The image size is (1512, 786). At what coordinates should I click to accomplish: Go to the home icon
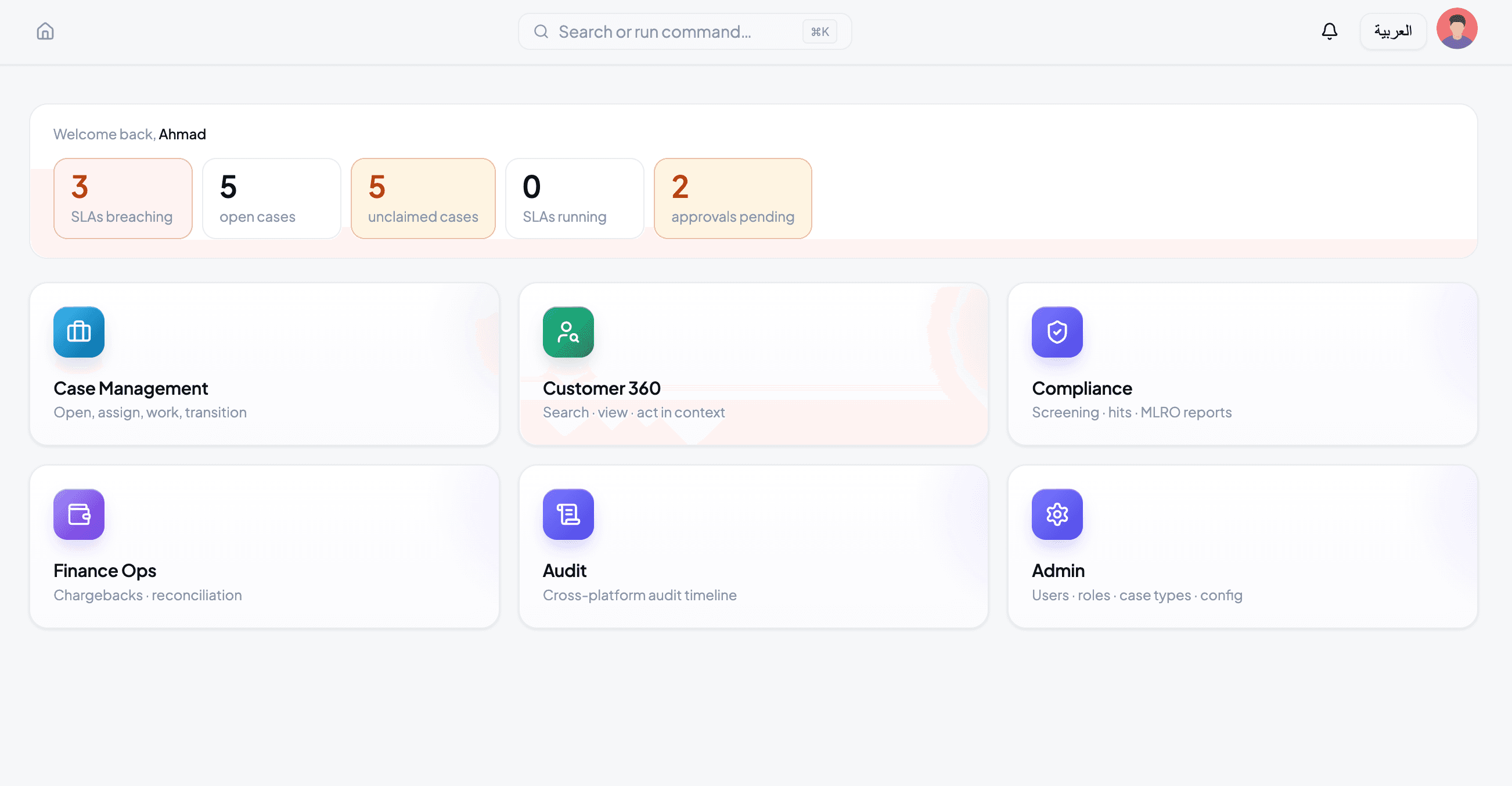(x=45, y=31)
